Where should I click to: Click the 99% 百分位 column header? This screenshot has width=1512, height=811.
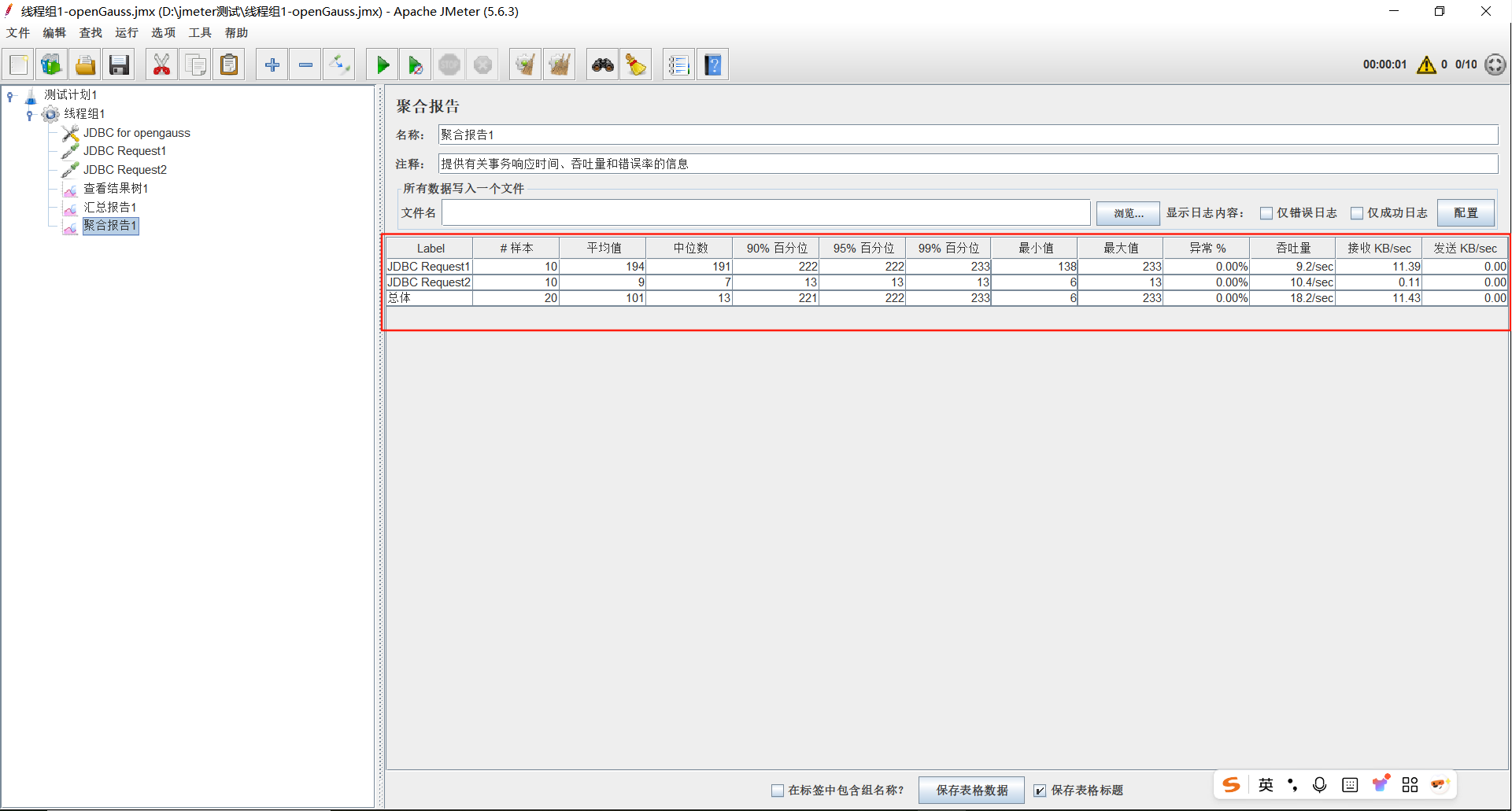point(948,248)
